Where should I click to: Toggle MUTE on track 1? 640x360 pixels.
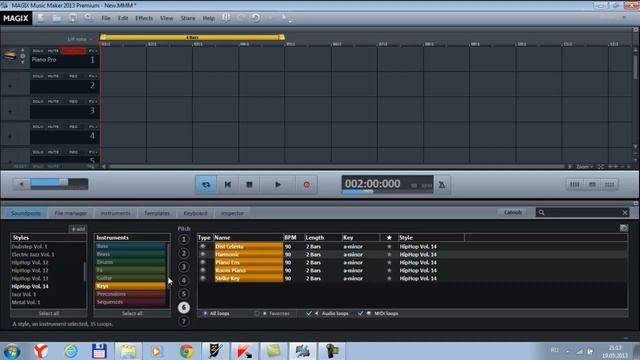click(x=53, y=51)
